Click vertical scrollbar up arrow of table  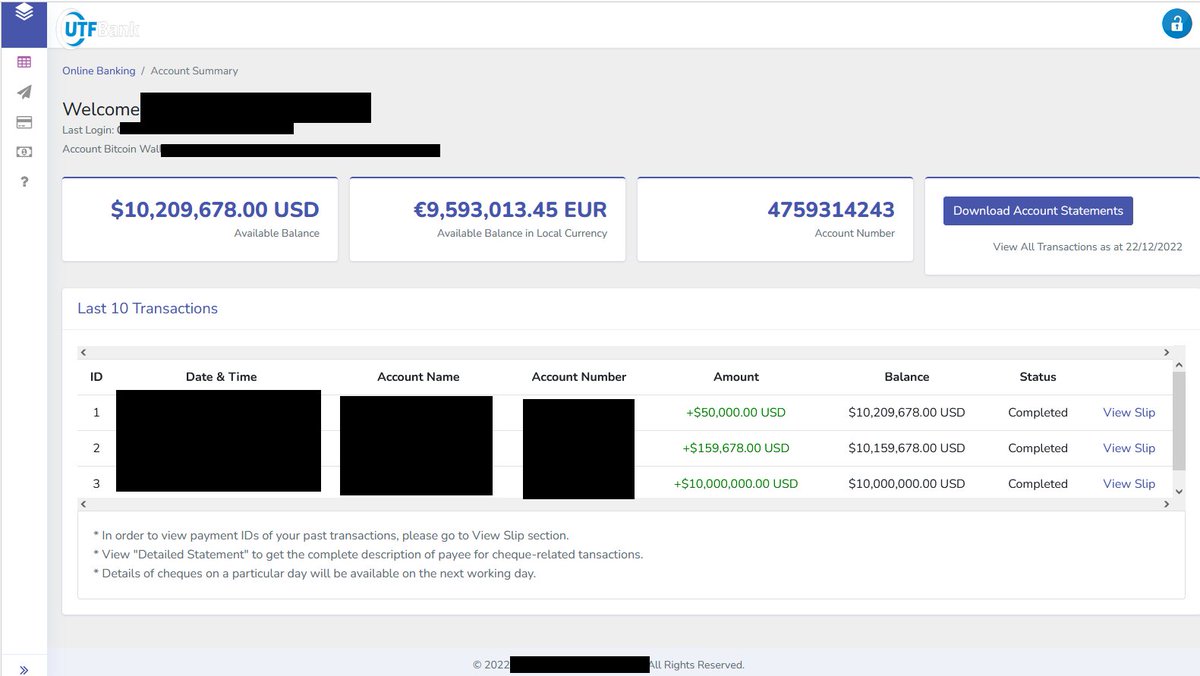tap(1179, 366)
